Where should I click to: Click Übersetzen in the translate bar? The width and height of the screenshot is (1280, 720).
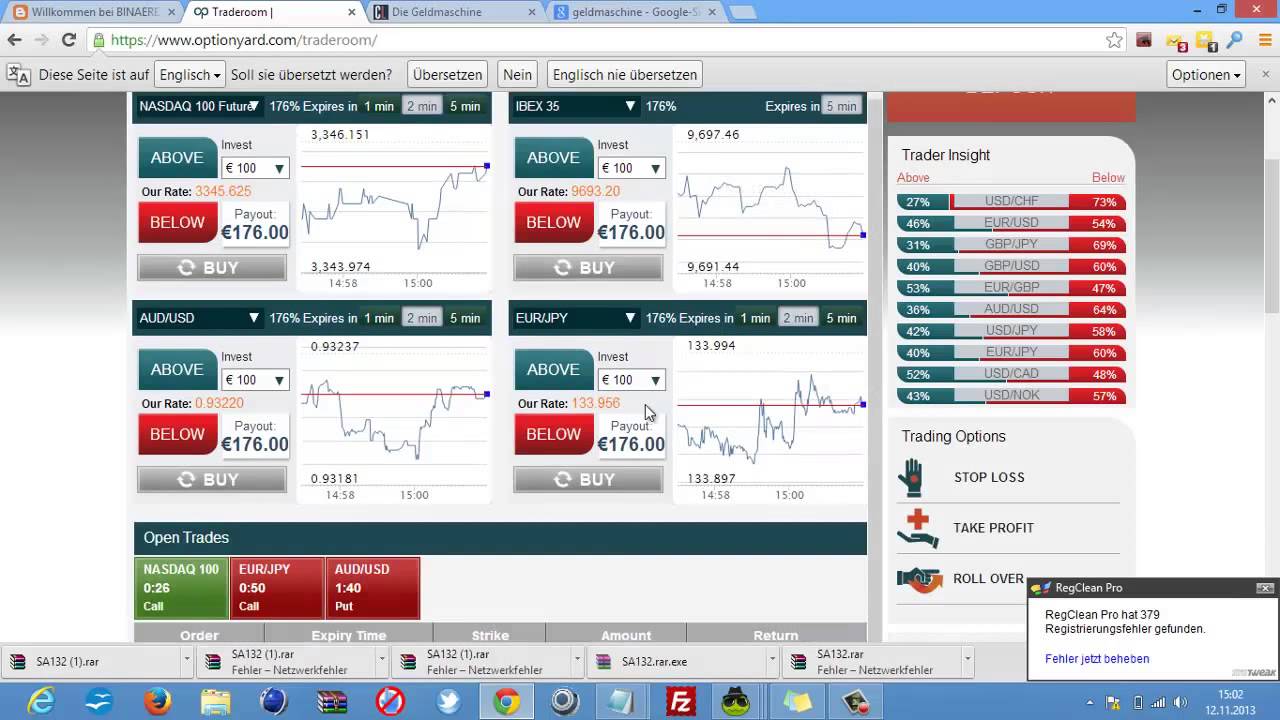pos(448,74)
